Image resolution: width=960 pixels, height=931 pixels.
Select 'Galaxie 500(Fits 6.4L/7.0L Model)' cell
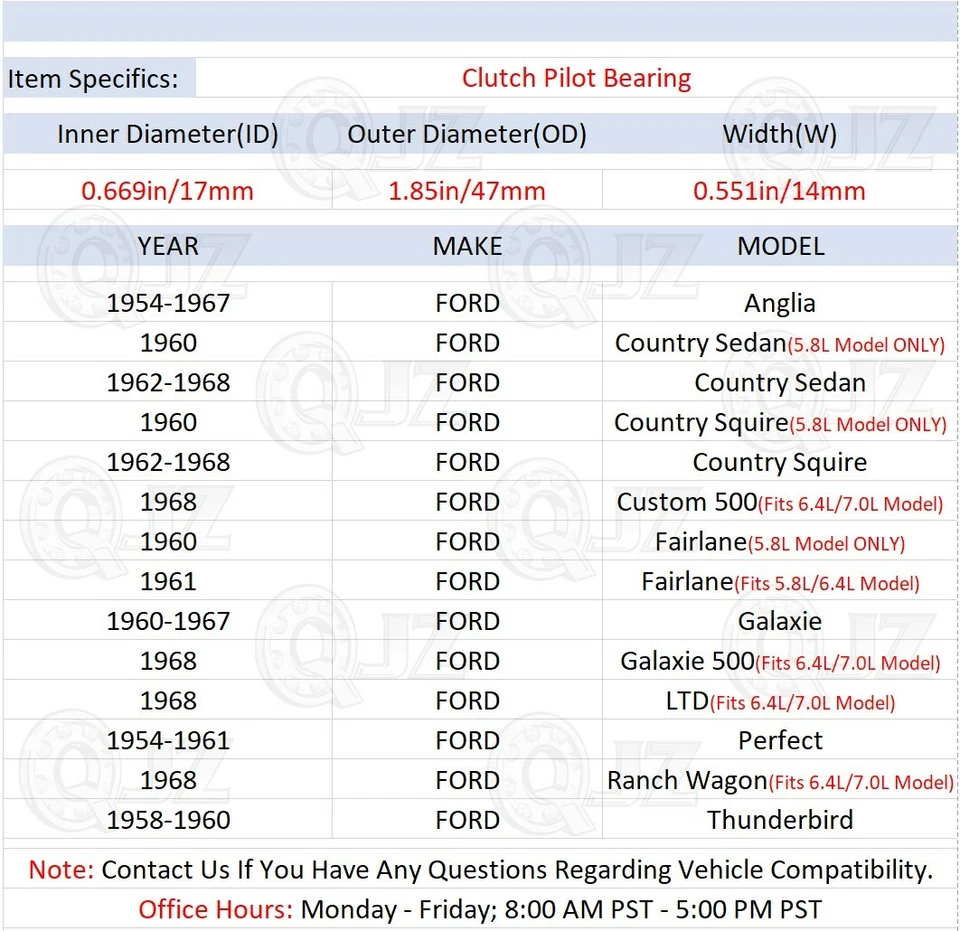click(779, 661)
